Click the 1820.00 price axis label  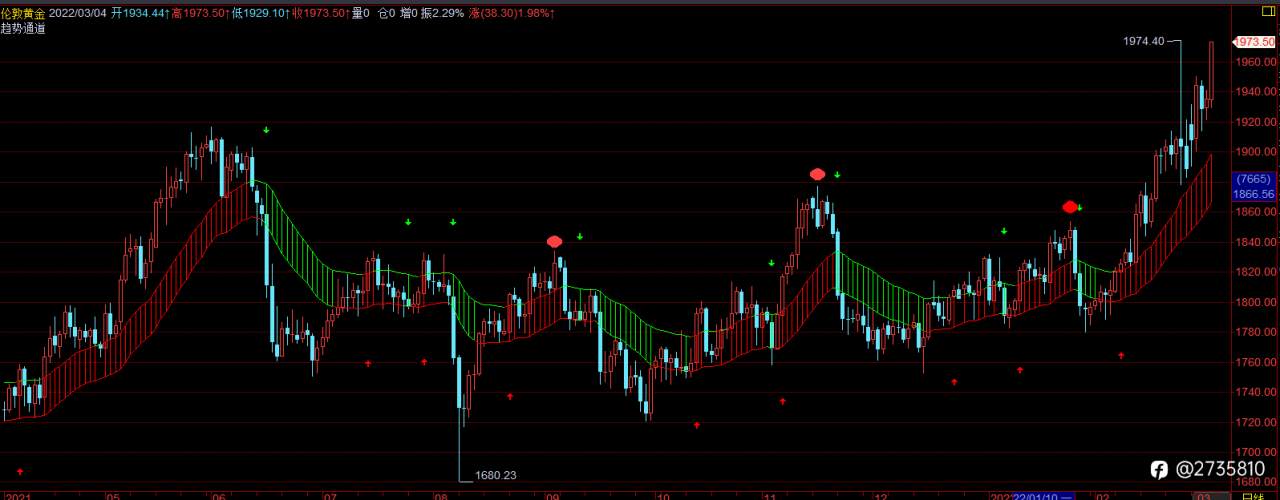click(x=1256, y=272)
